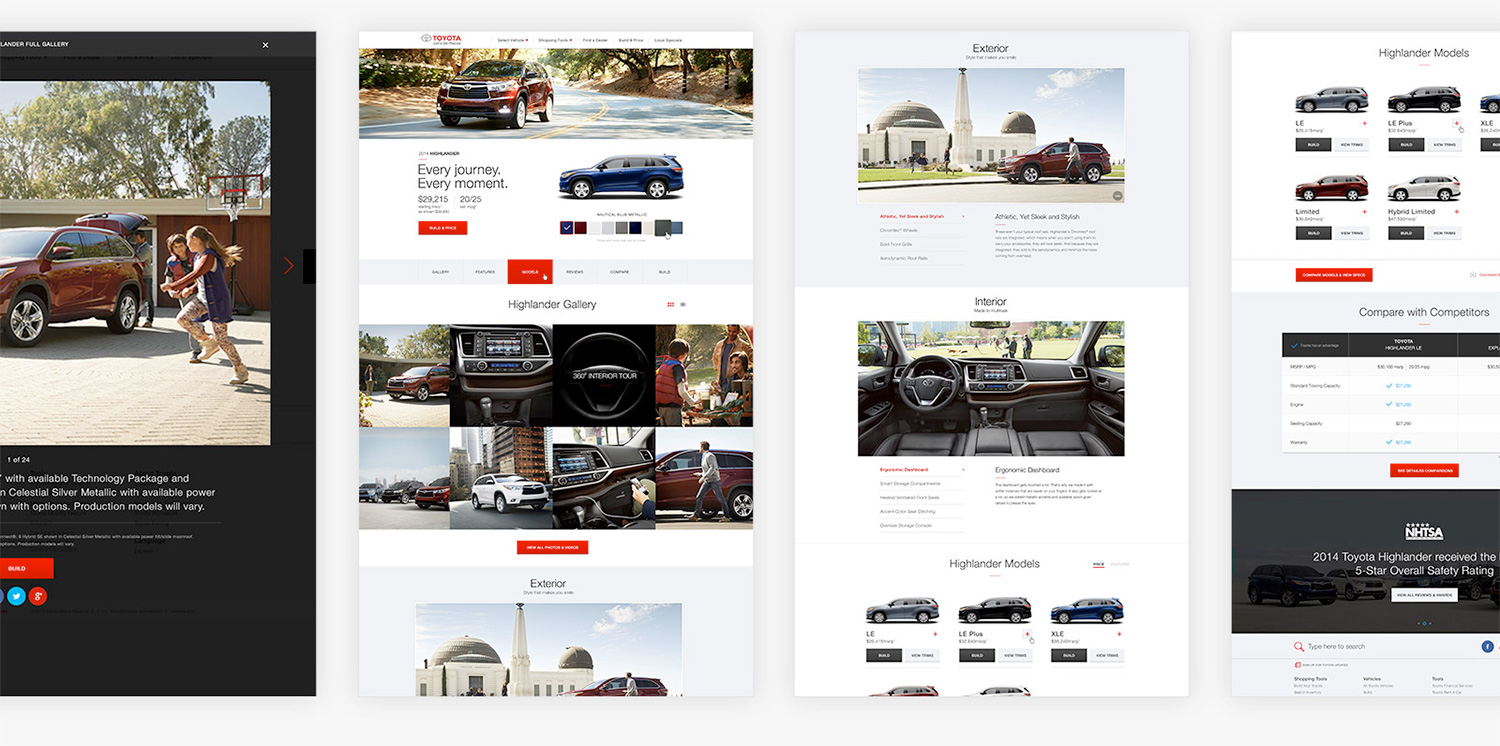Expand Aerodynamic Roof Rails item
Image resolution: width=1500 pixels, height=746 pixels.
(922, 258)
